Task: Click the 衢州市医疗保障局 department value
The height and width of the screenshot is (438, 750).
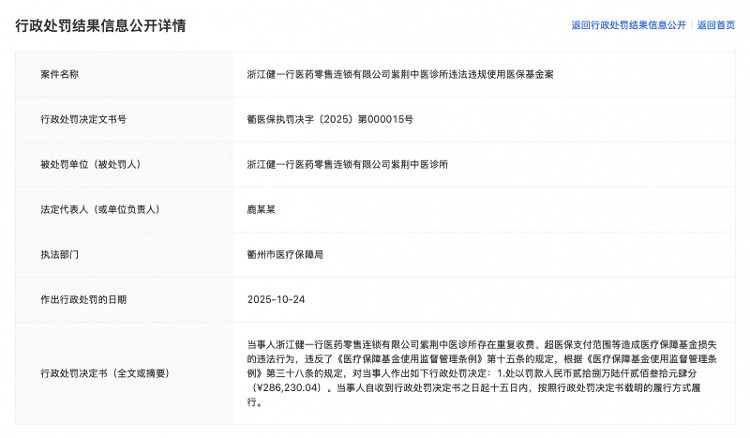Action: point(286,254)
